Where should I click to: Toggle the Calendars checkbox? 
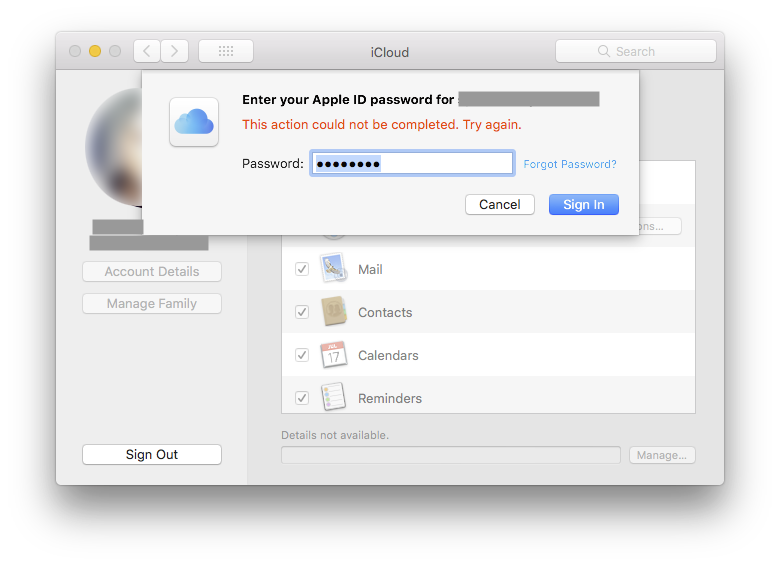[302, 355]
